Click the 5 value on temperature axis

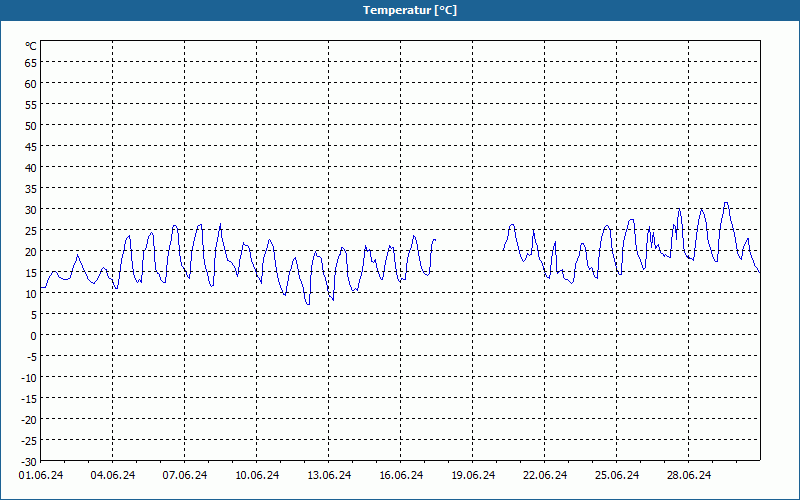(34, 315)
